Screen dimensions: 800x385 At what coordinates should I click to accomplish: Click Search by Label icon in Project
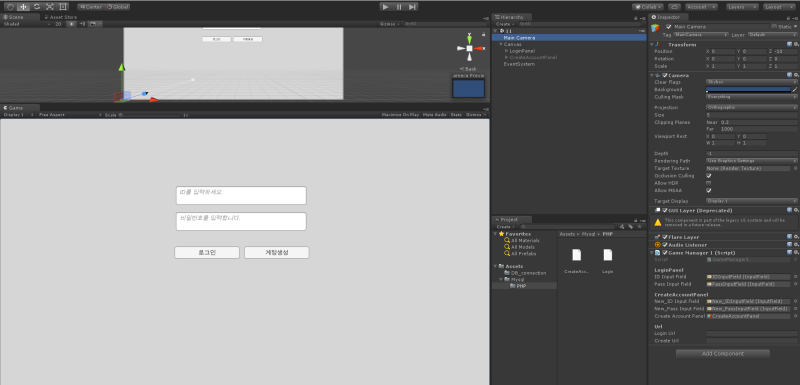(631, 226)
